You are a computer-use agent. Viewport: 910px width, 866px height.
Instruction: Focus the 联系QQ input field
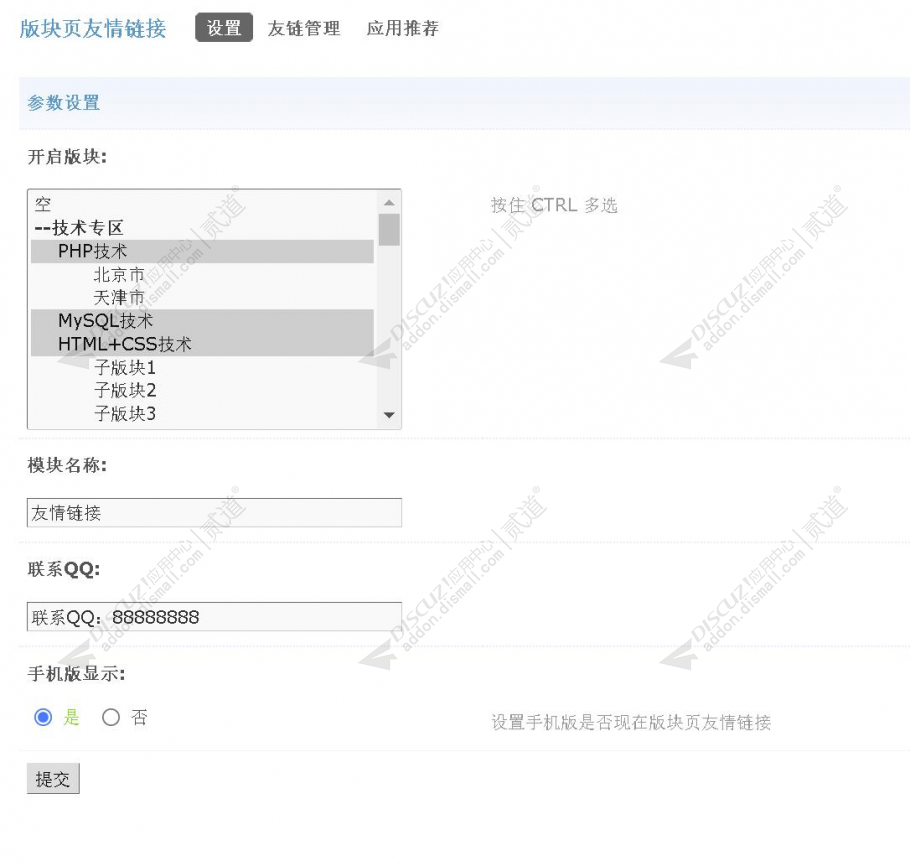pyautogui.click(x=214, y=616)
